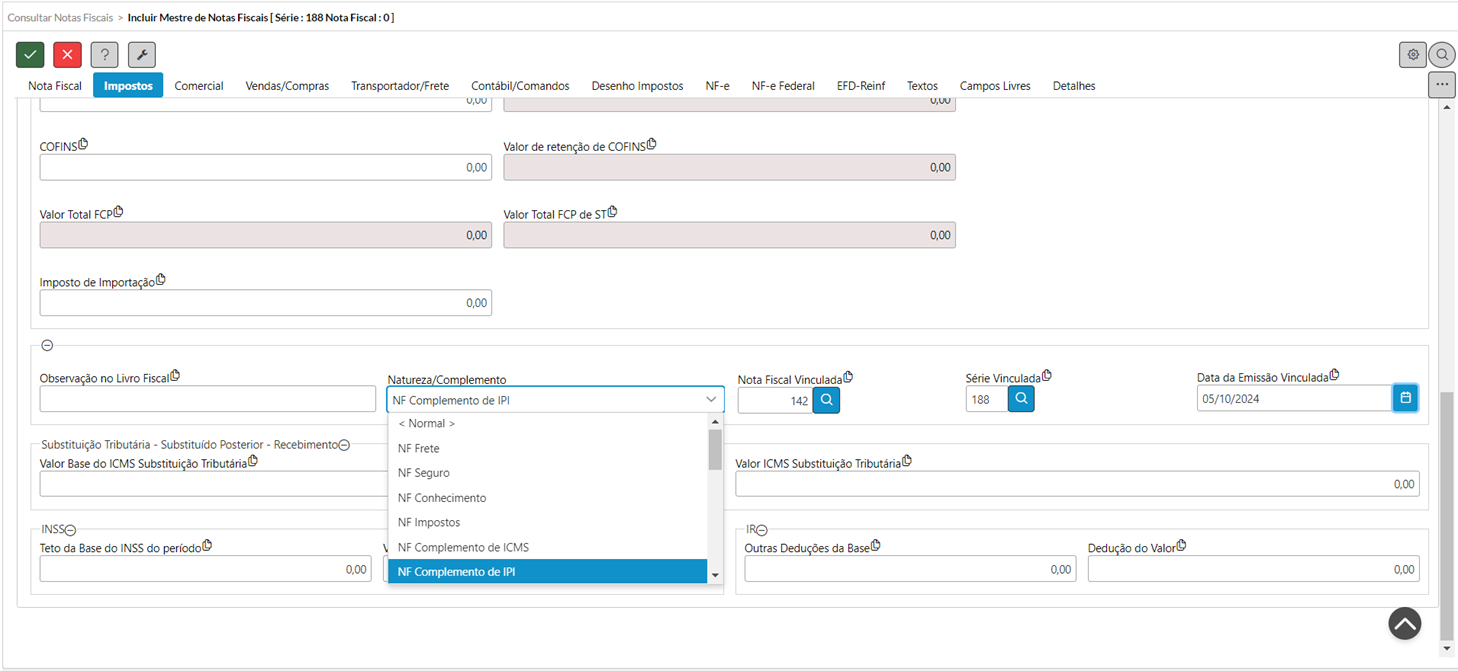1458x671 pixels.
Task: Click the Observação no Livro Fiscal field
Action: [207, 399]
